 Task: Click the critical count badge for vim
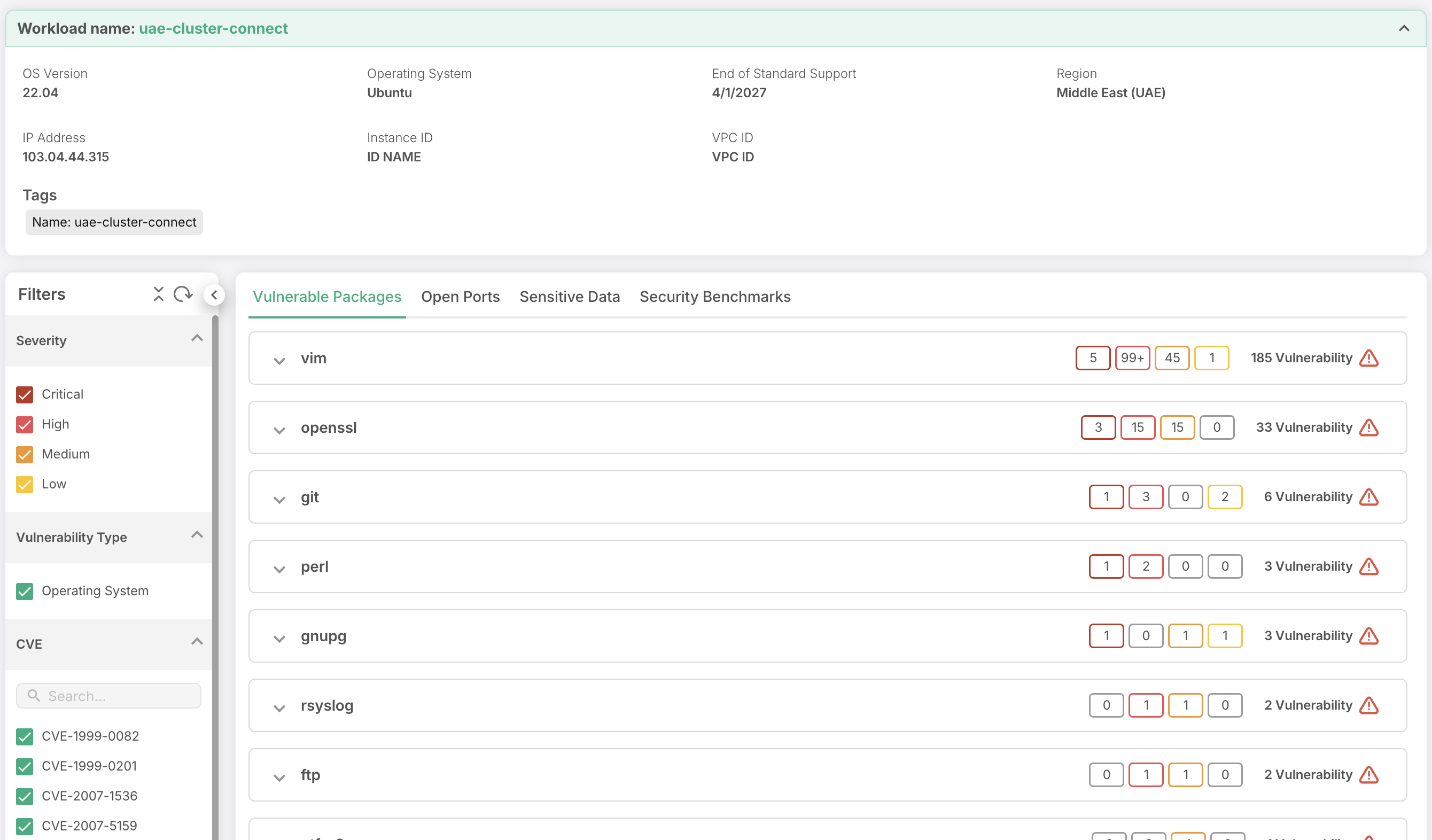pos(1092,358)
